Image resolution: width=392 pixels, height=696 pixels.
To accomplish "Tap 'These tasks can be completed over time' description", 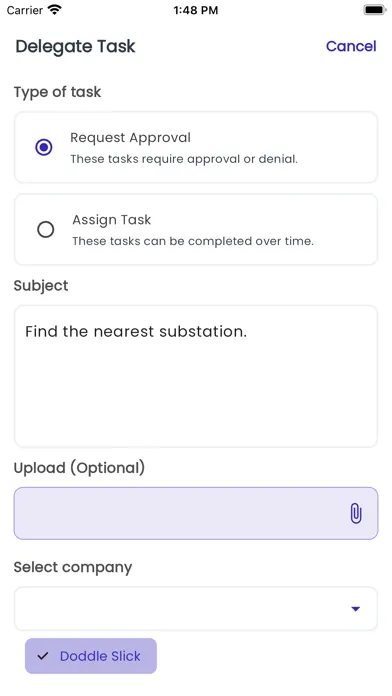I will (193, 241).
